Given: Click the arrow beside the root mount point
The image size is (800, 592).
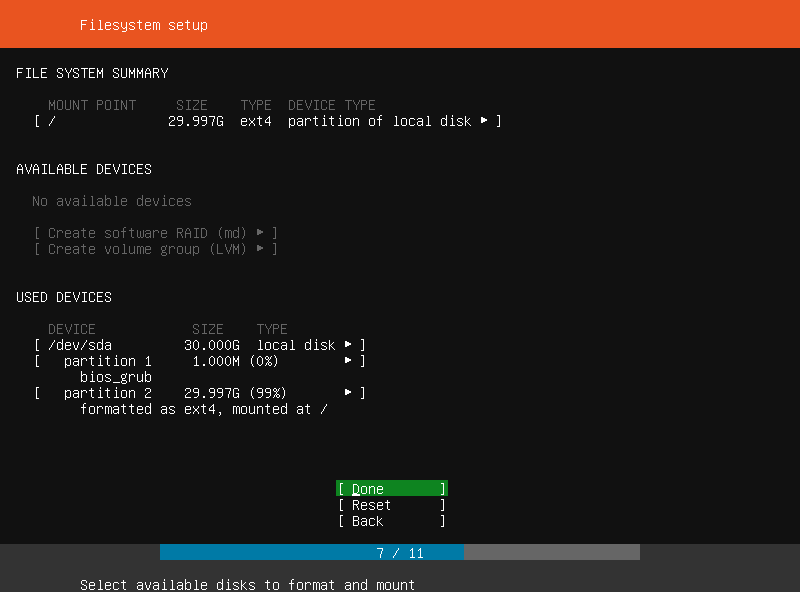Looking at the screenshot, I should click(x=484, y=120).
